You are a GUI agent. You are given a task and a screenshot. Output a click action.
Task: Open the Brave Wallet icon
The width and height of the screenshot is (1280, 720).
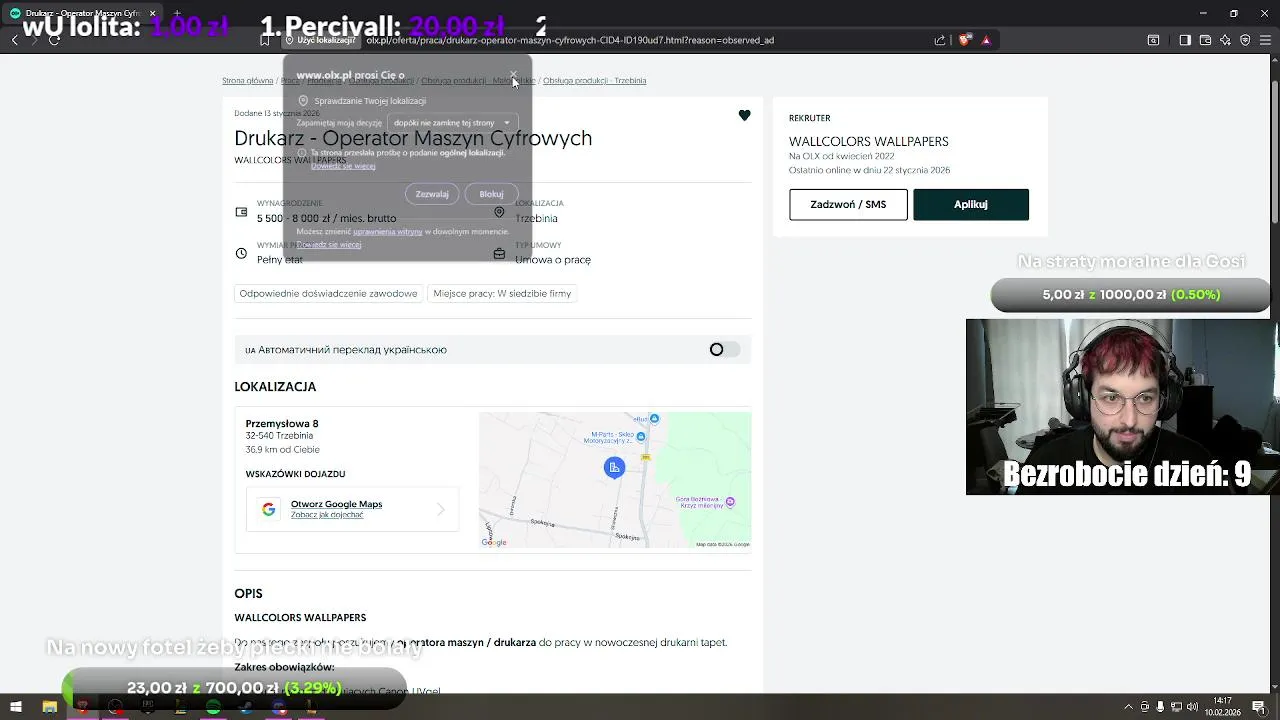[1205, 40]
